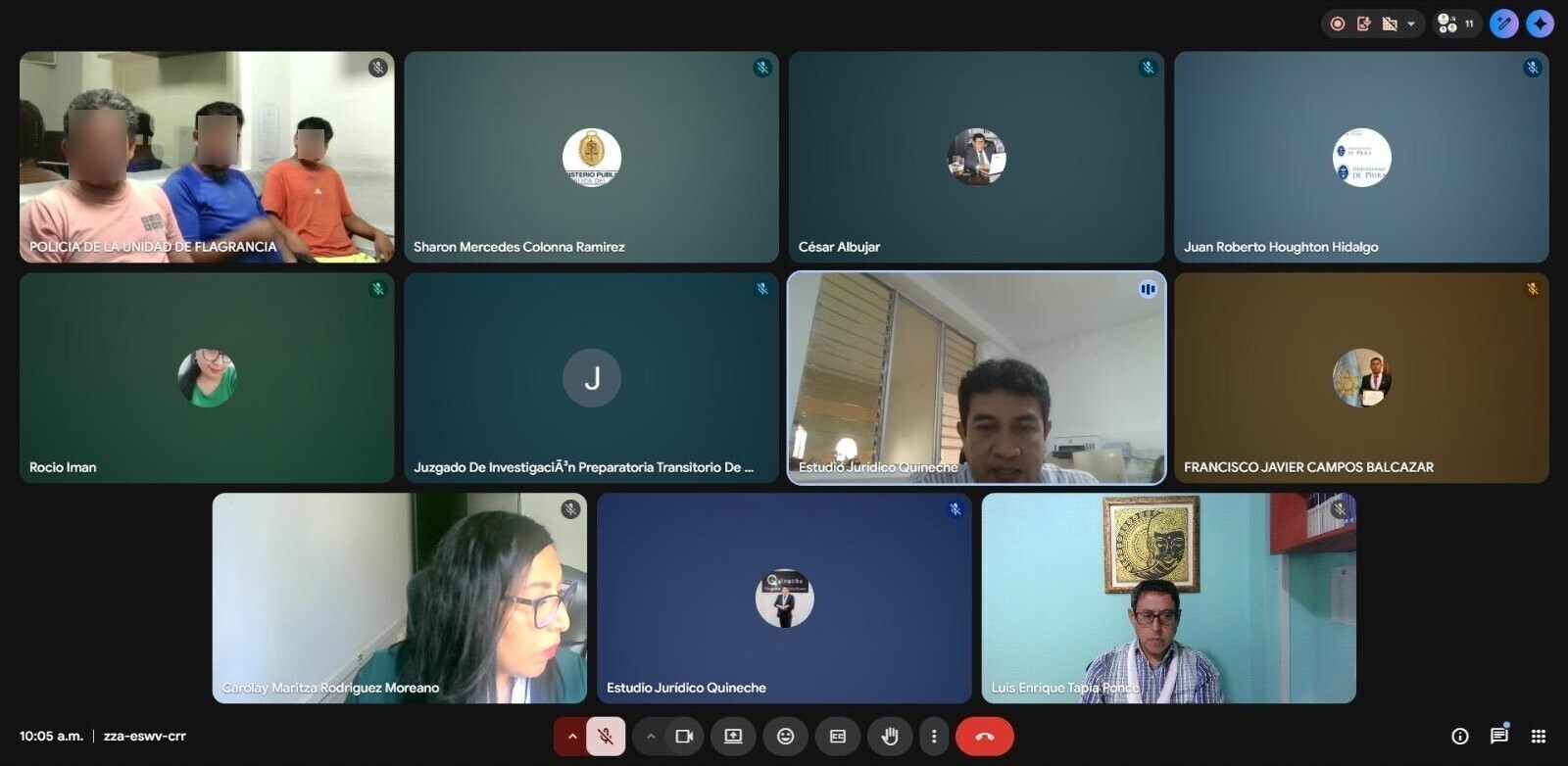Image resolution: width=1568 pixels, height=766 pixels.
Task: Open the emoji reactions picker
Action: coord(785,737)
